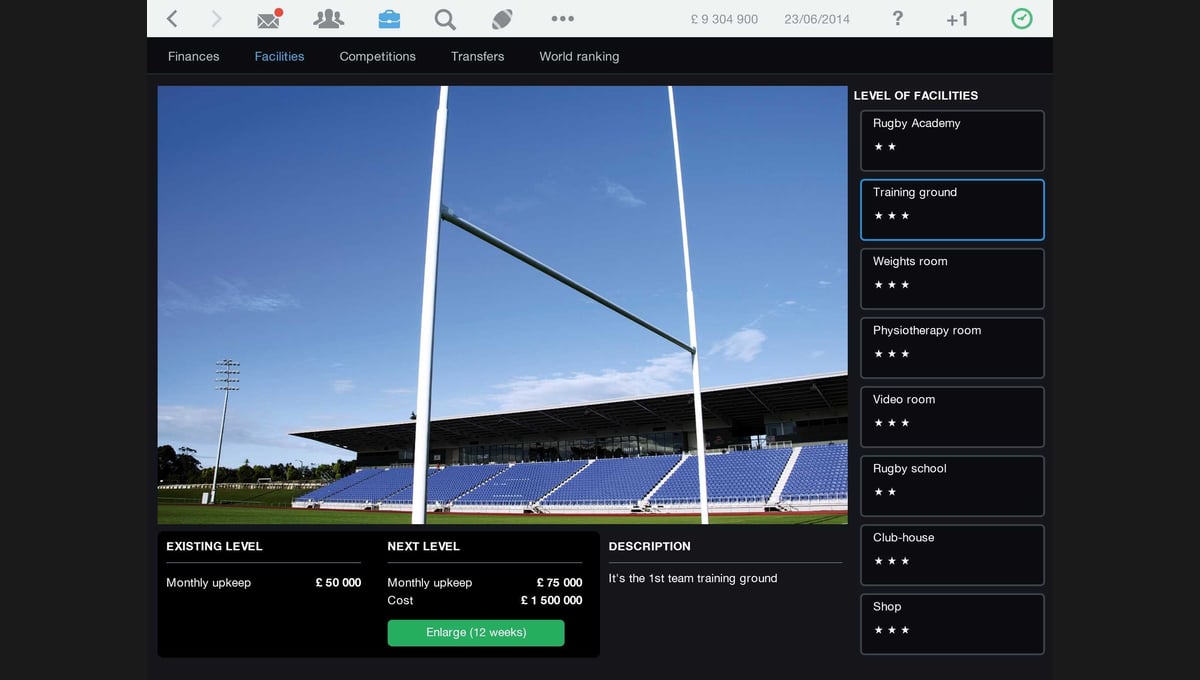Open the club briefcase icon
This screenshot has width=1200, height=680.
point(389,19)
